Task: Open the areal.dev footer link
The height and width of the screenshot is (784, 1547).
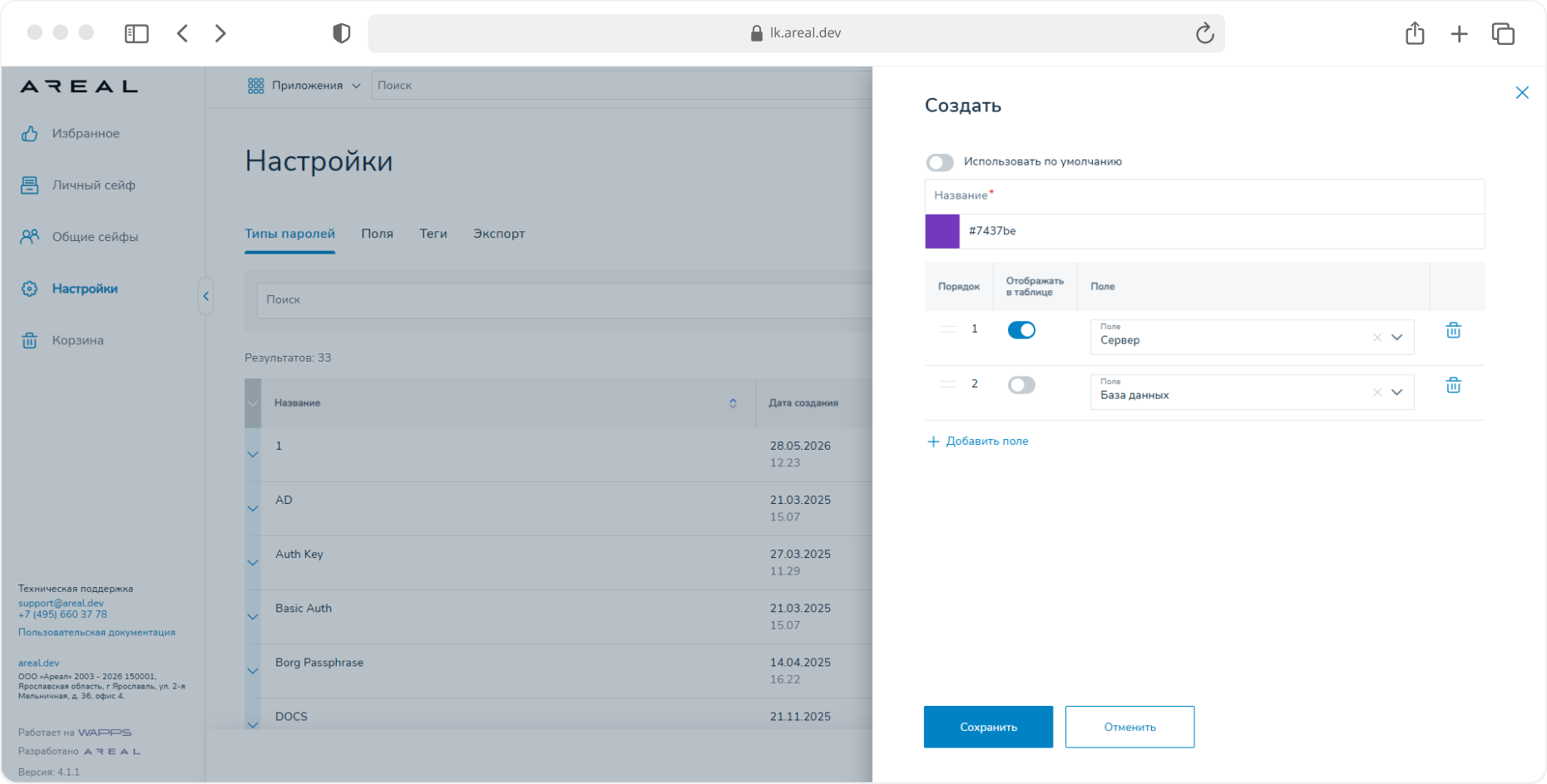Action: [x=38, y=663]
